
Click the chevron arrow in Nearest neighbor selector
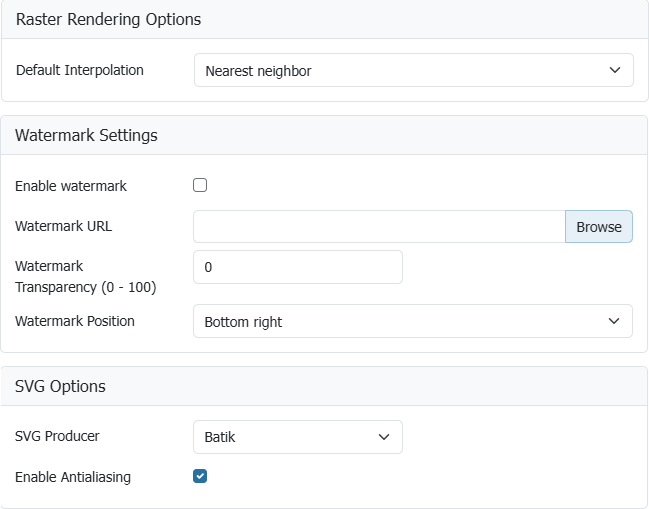tap(614, 71)
